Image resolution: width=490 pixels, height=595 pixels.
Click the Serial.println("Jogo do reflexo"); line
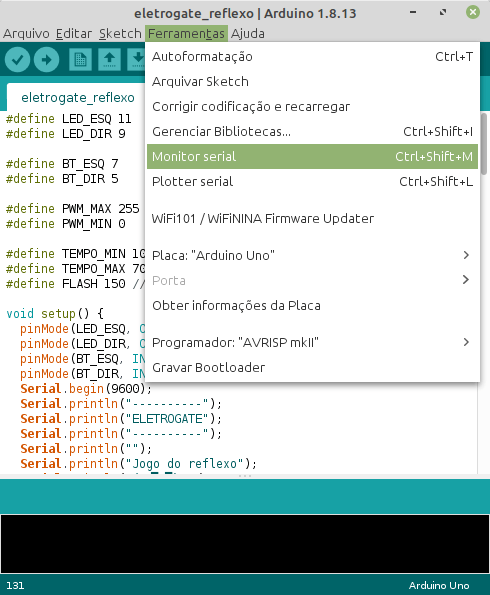pyautogui.click(x=138, y=464)
